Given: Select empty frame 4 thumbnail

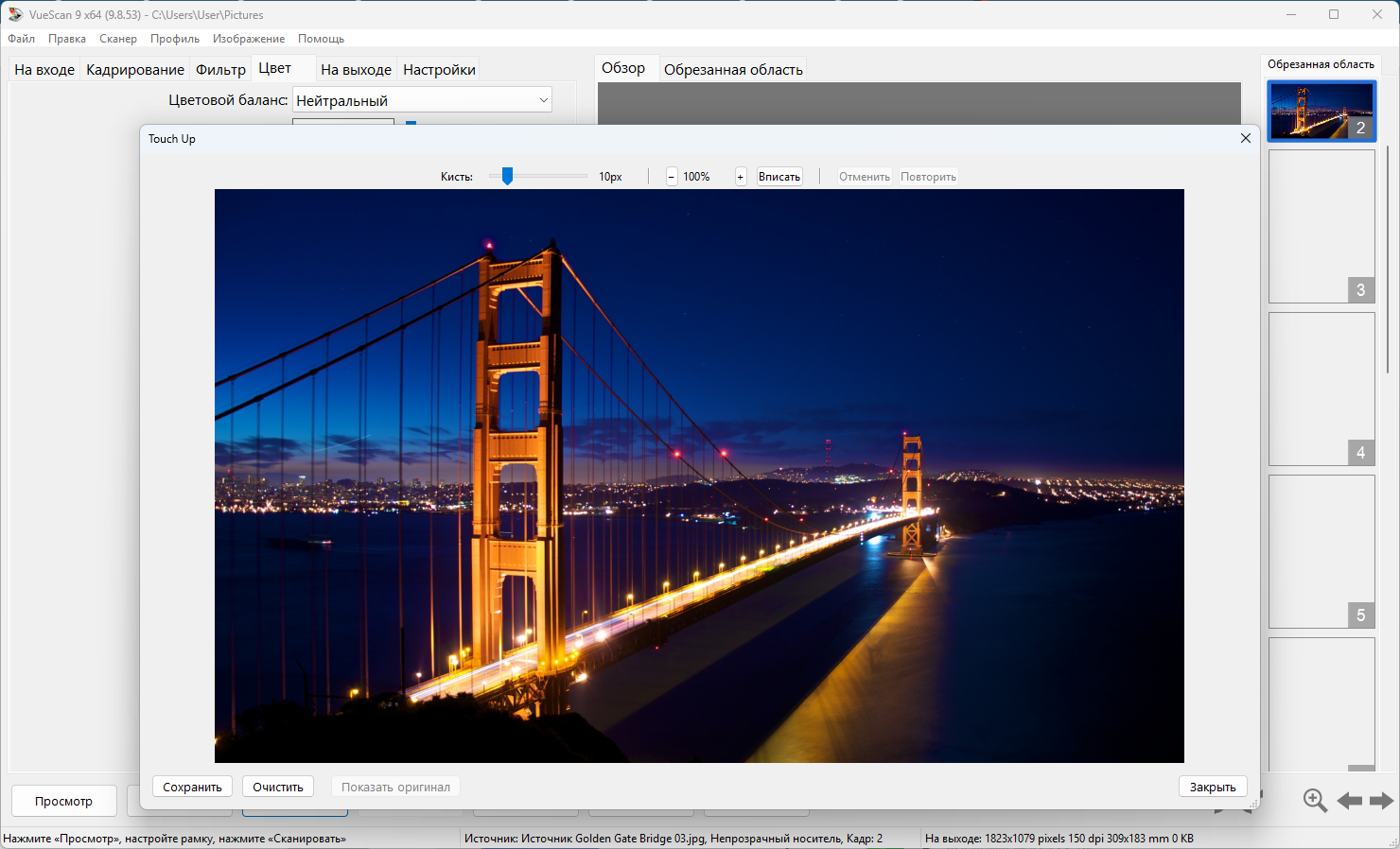Looking at the screenshot, I should tap(1321, 389).
